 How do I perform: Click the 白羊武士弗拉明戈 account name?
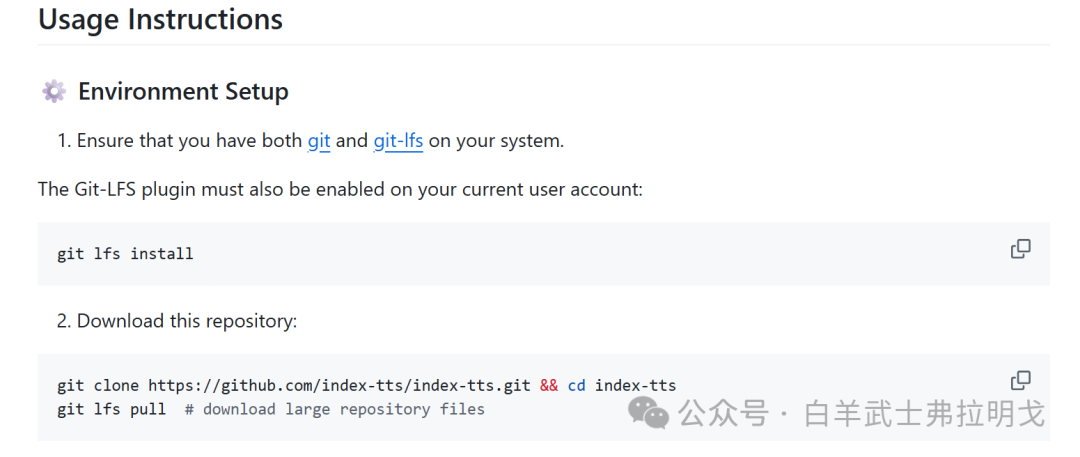pos(924,413)
